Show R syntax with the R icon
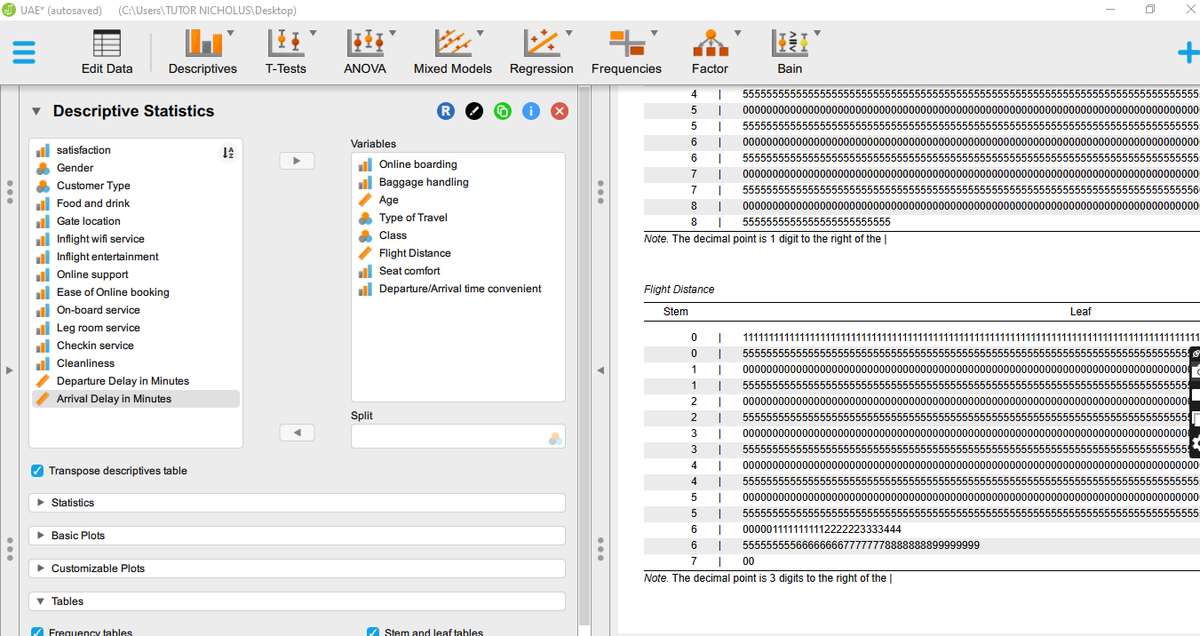This screenshot has height=636, width=1200. [446, 111]
